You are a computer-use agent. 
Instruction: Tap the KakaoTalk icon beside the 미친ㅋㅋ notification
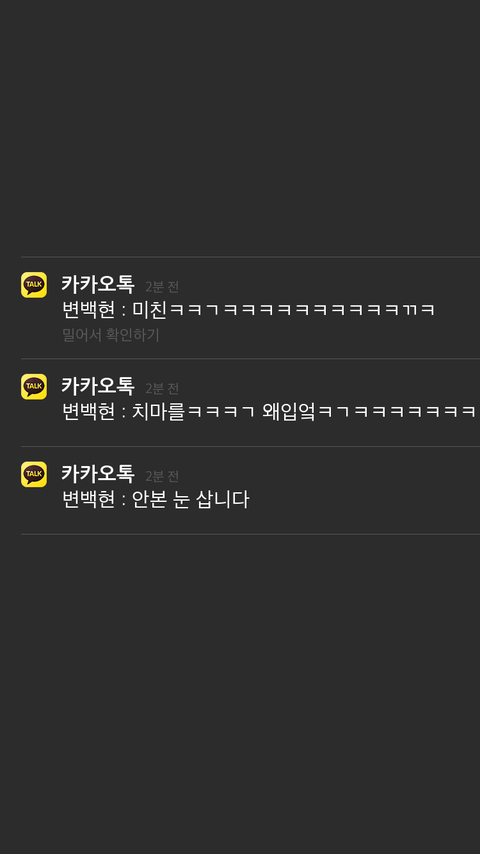click(34, 285)
